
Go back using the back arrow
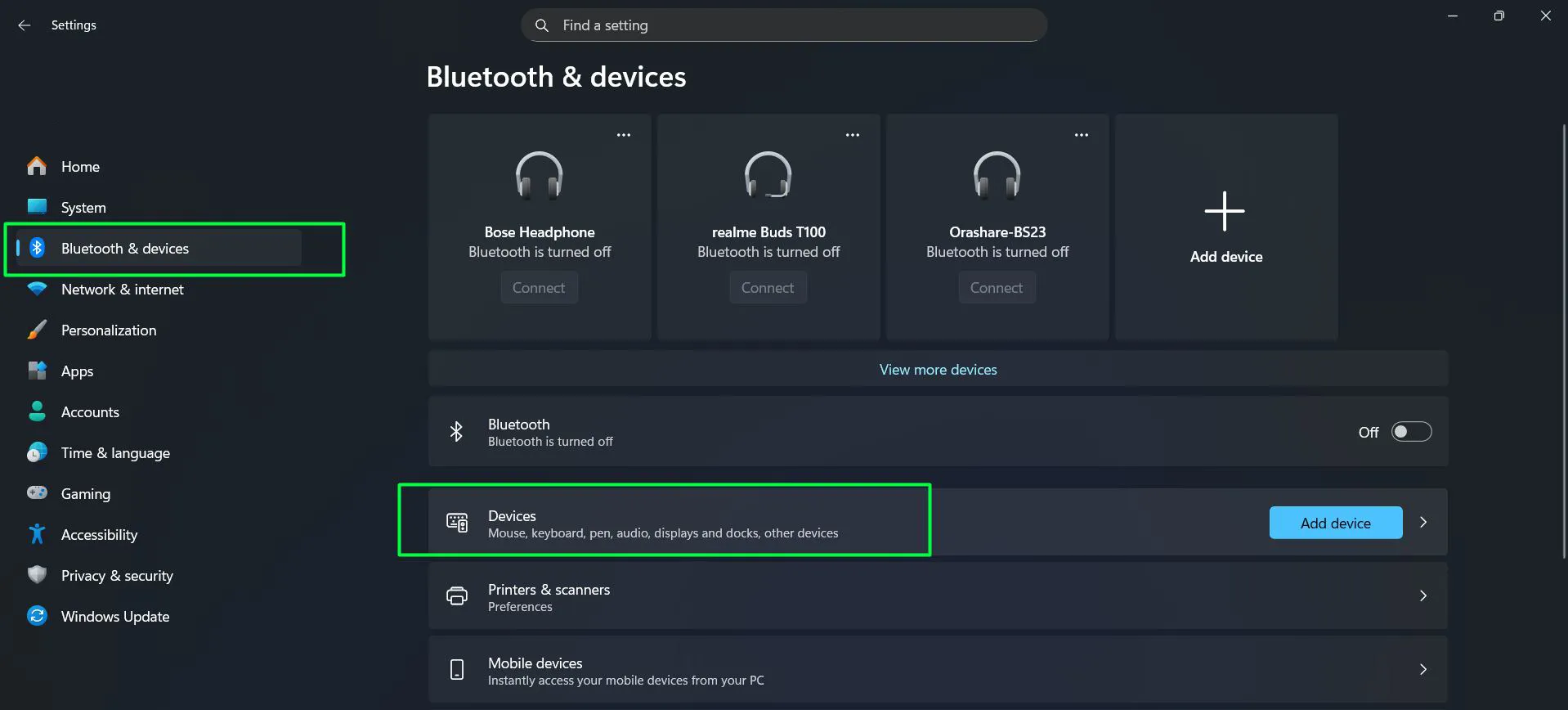click(x=24, y=25)
